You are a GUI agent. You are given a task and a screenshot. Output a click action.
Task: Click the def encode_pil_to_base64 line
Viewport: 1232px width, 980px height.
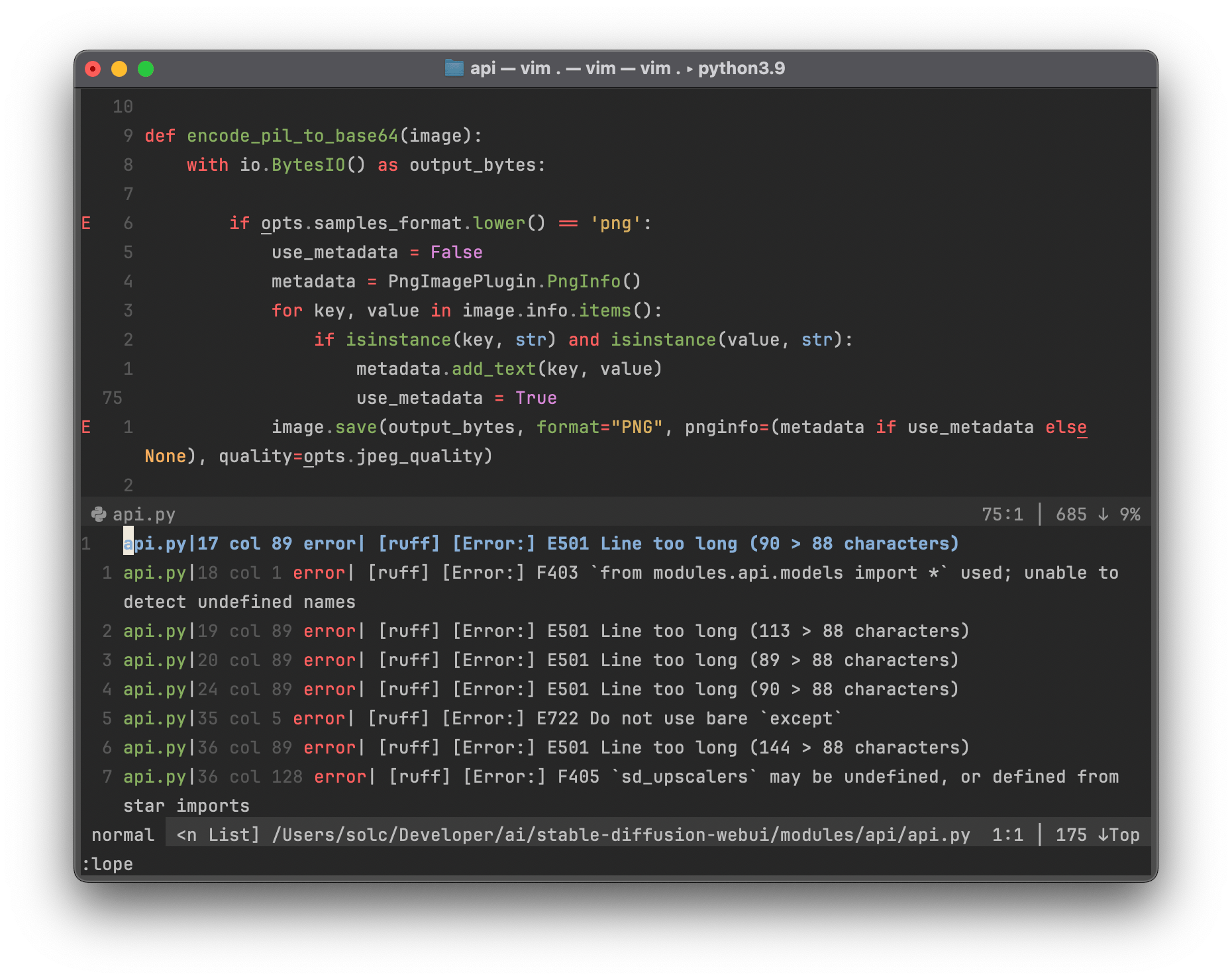(x=313, y=136)
